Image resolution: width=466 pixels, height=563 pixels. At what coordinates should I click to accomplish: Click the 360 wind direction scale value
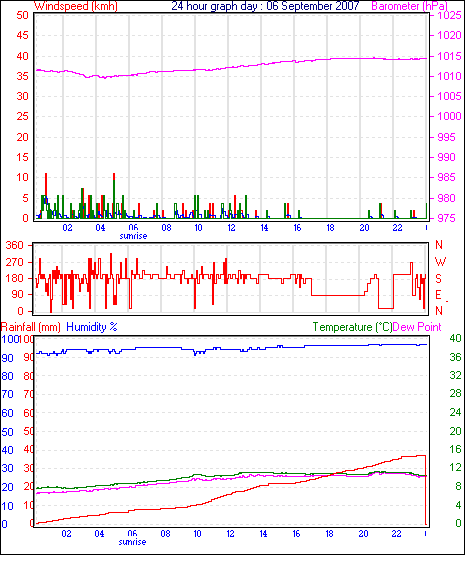(x=14, y=246)
